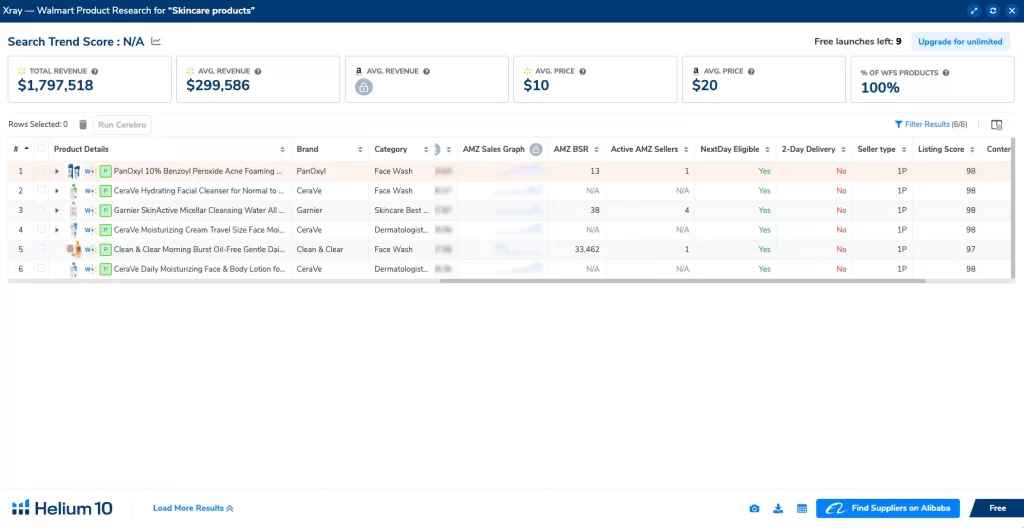Click the Free plan badge
This screenshot has width=1024, height=528.
[997, 508]
